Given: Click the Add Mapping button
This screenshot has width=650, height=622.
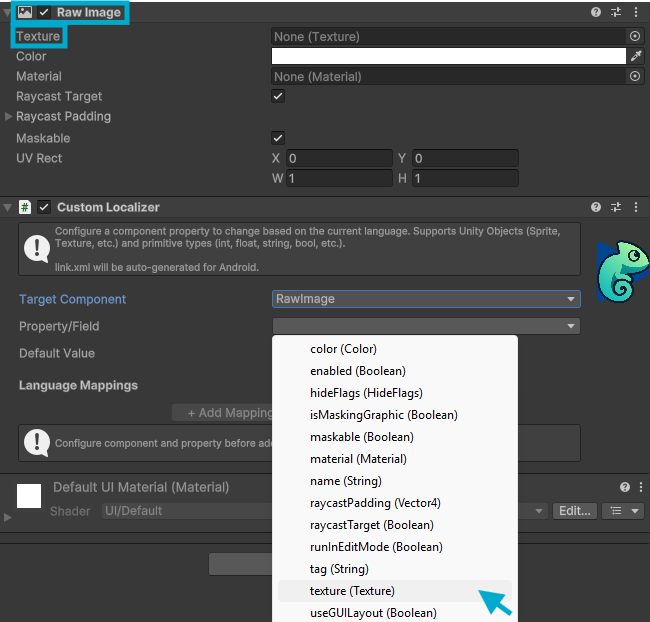Looking at the screenshot, I should (x=224, y=413).
